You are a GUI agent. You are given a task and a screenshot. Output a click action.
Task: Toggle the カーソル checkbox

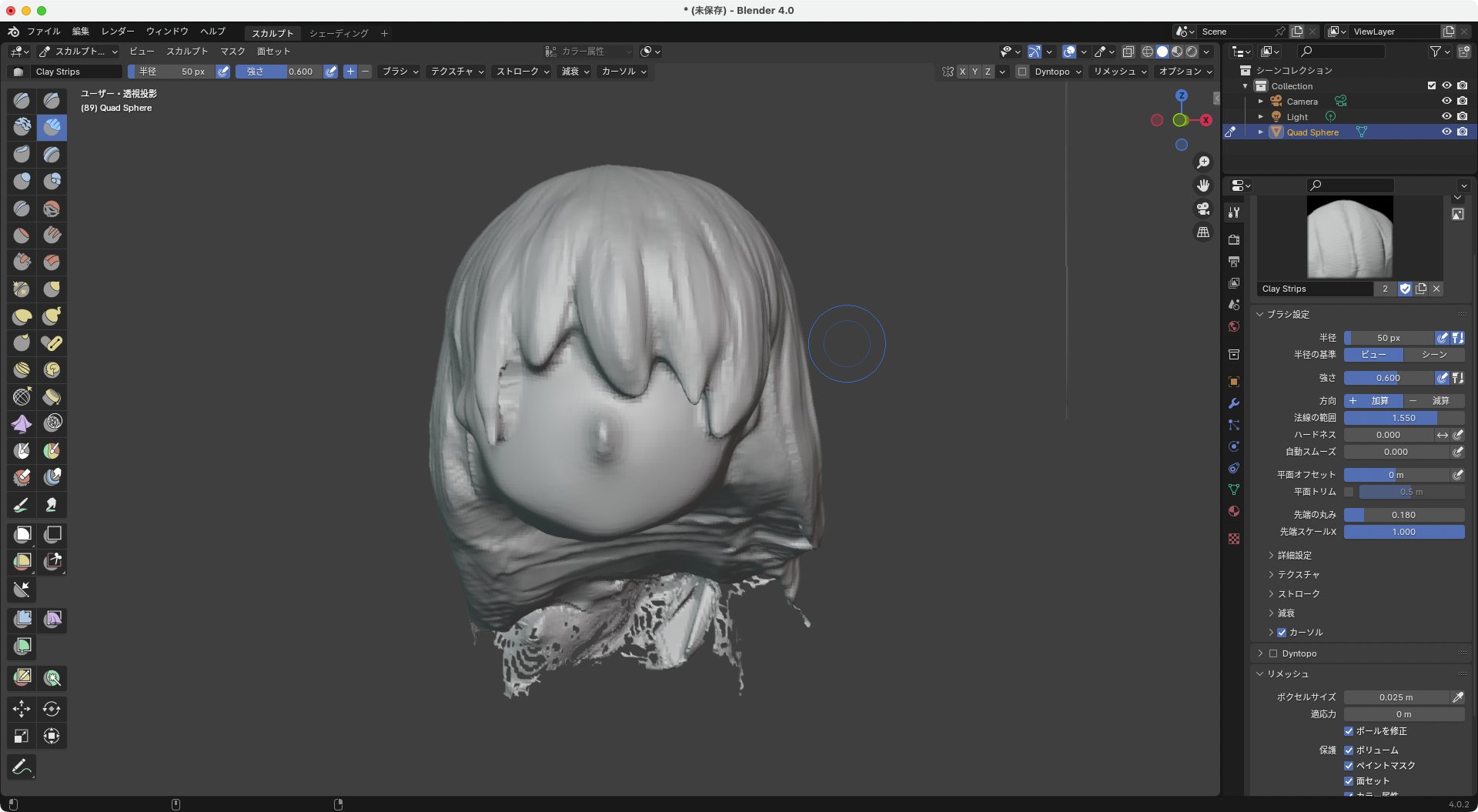click(x=1282, y=633)
